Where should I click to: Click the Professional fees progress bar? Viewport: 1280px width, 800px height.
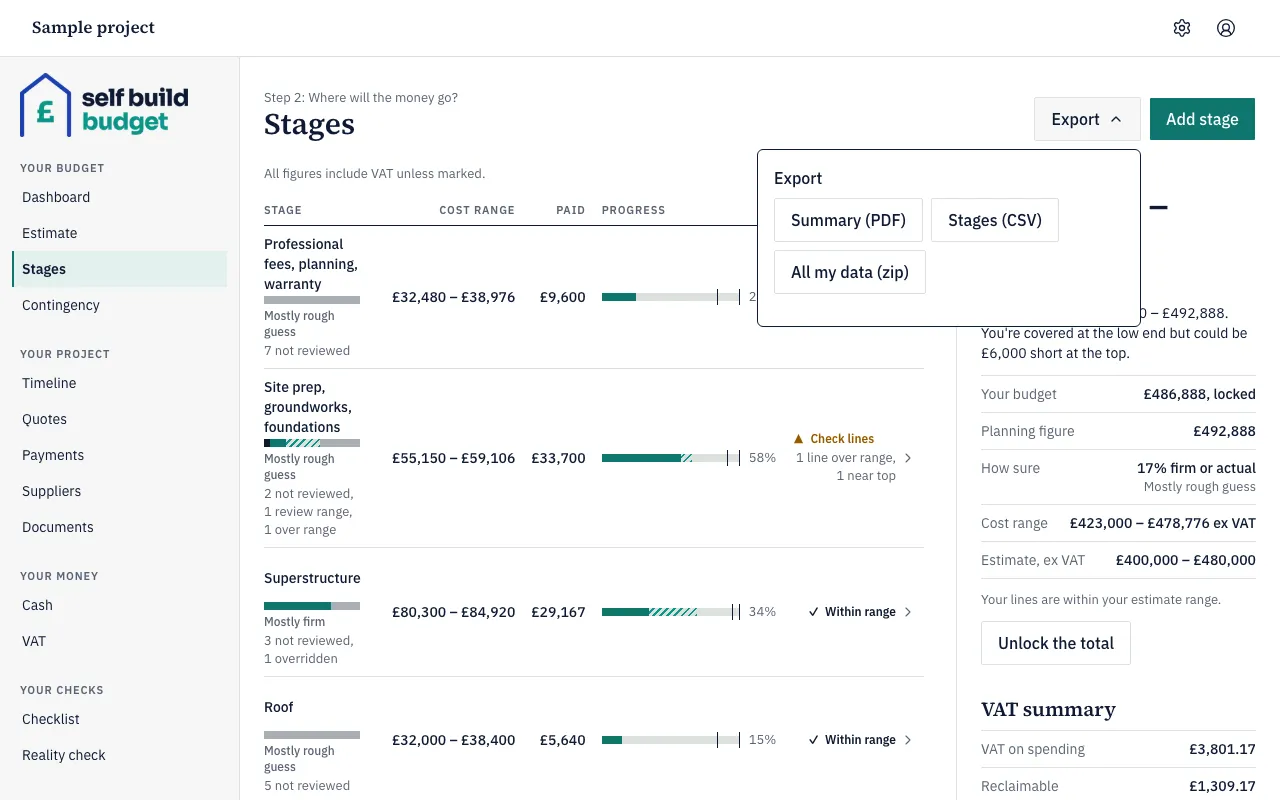[x=671, y=297]
